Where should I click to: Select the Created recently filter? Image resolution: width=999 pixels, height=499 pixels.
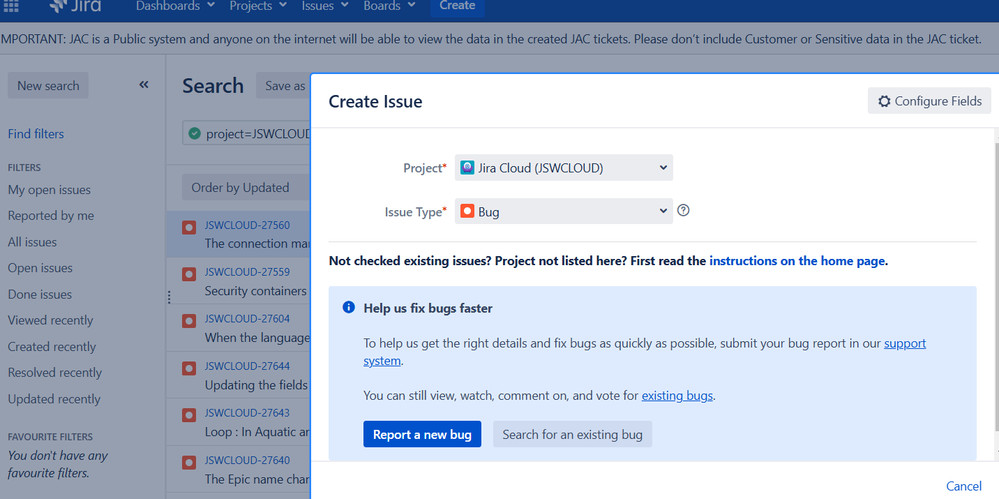(52, 347)
